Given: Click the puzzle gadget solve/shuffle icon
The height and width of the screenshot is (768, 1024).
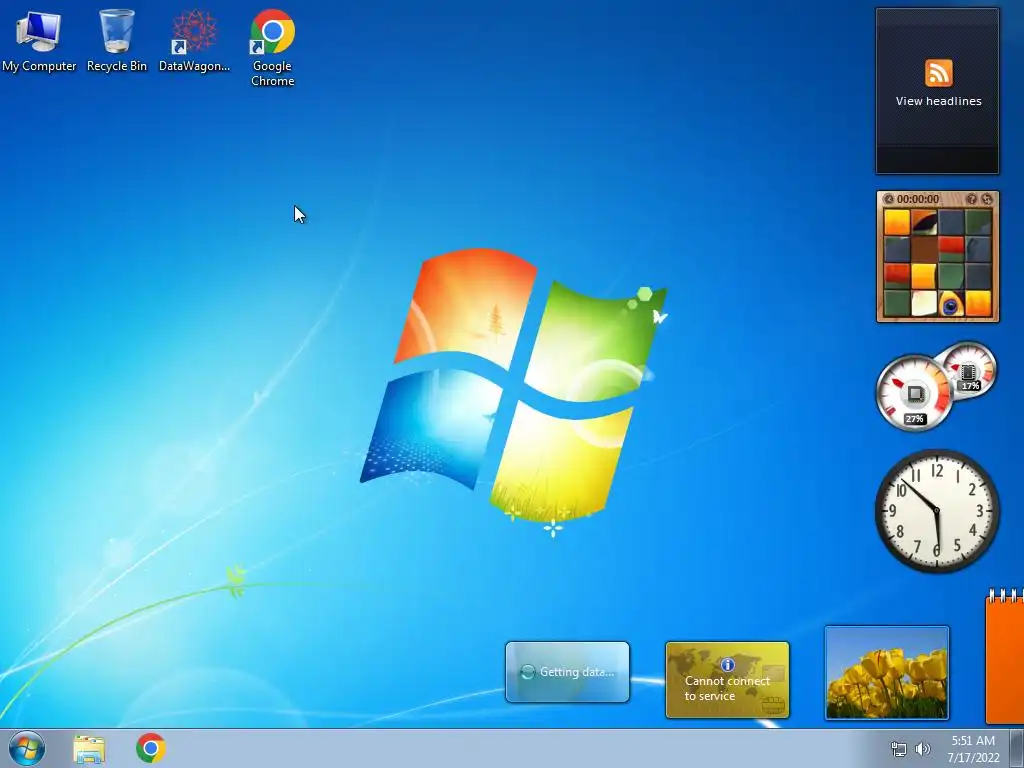Looking at the screenshot, I should point(986,199).
